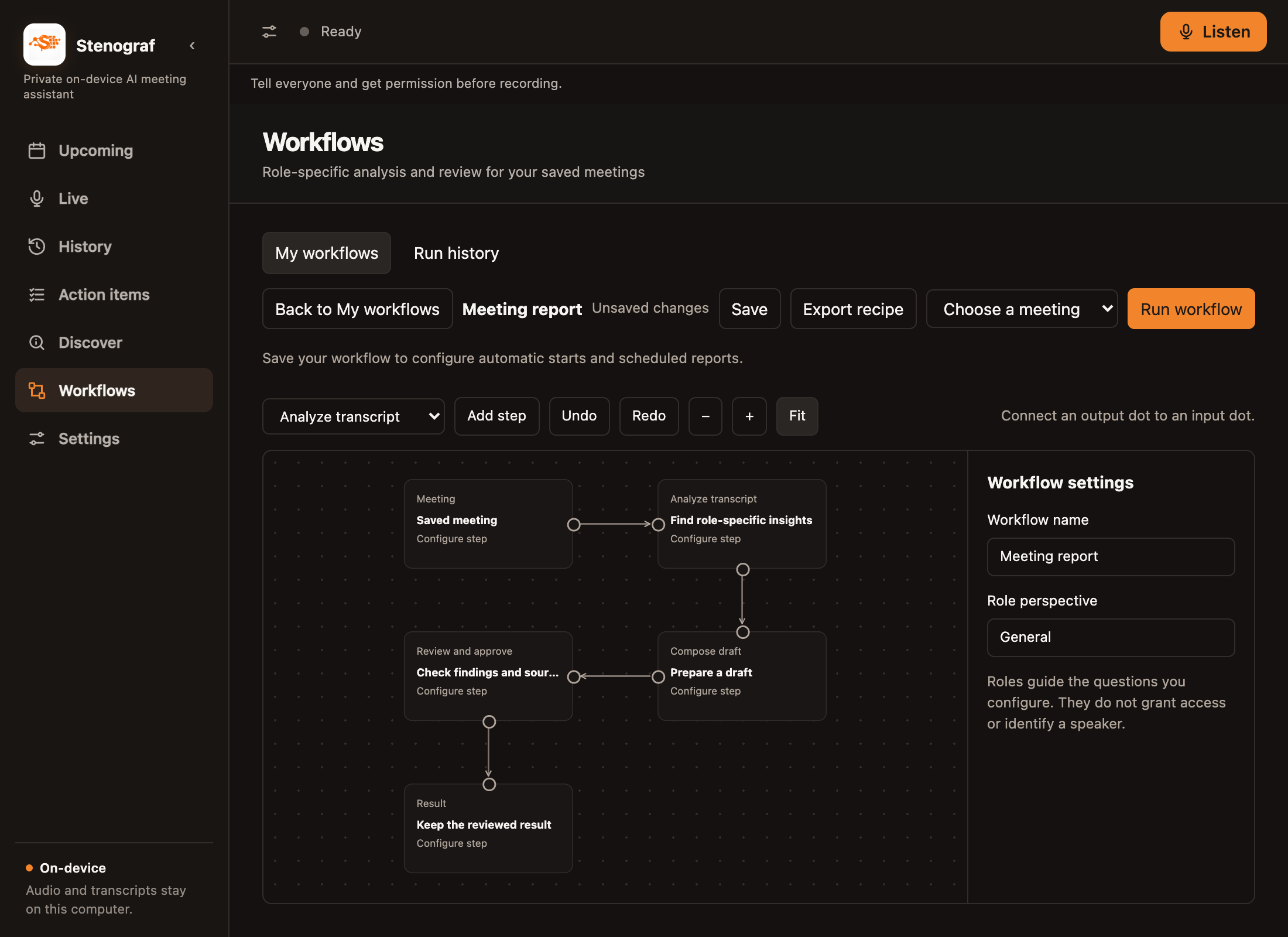Edit the Workflow name field
Screen dimensions: 1288x937
(1111, 556)
